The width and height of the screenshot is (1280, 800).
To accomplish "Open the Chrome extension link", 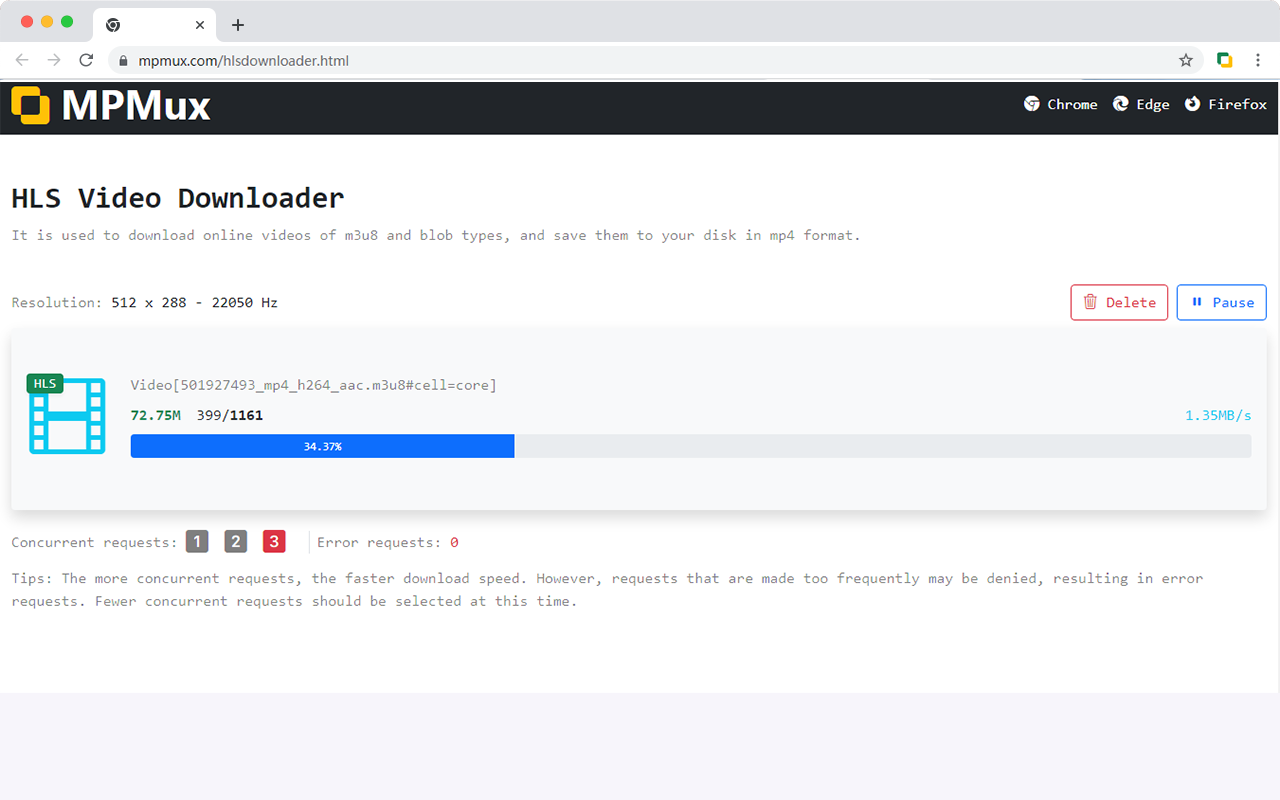I will tap(1060, 104).
